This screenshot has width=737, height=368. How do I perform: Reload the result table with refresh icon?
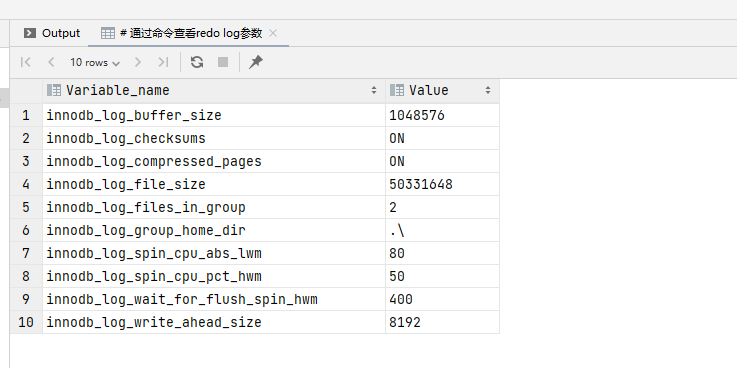click(x=197, y=62)
